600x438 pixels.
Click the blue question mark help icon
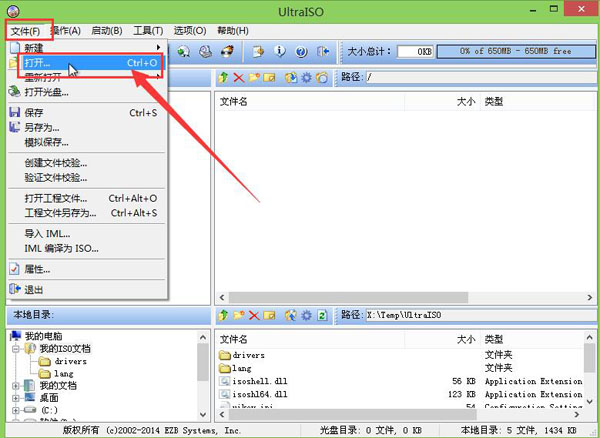[x=302, y=51]
